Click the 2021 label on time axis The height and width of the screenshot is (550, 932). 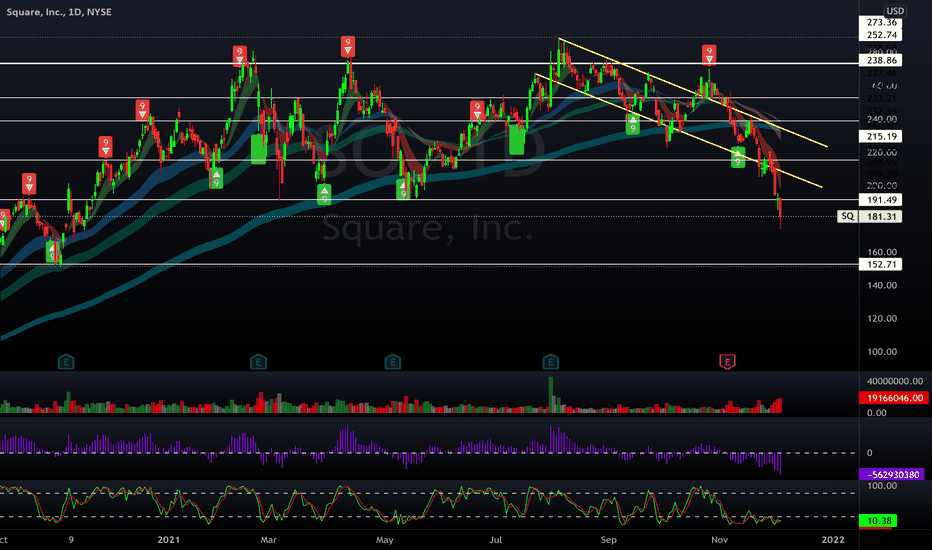tap(168, 539)
